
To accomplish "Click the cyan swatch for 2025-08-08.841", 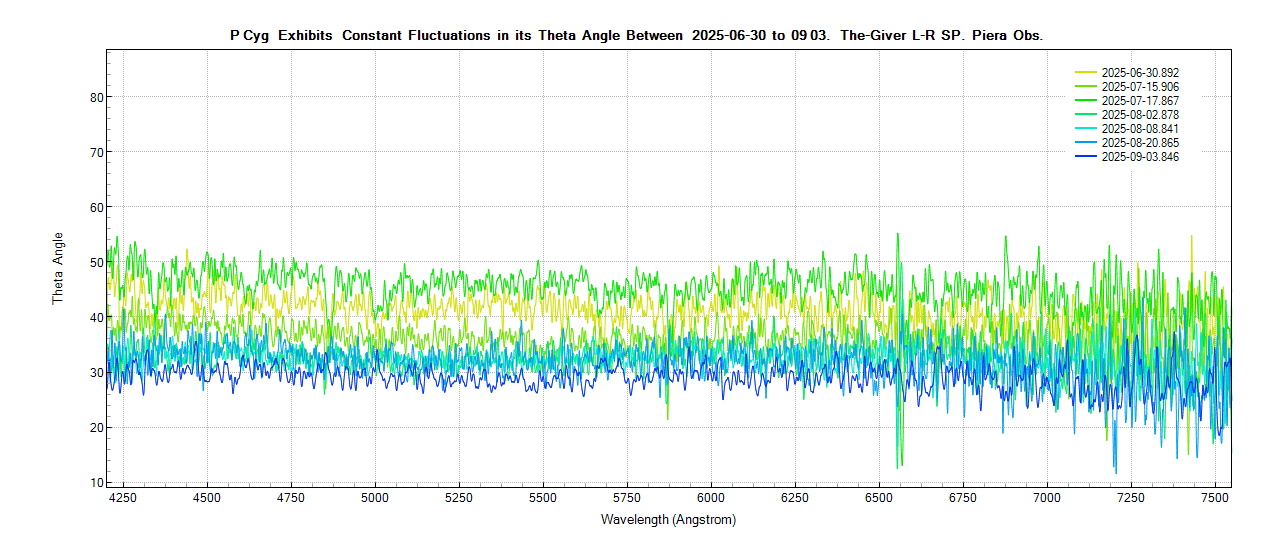I will pyautogui.click(x=1086, y=129).
